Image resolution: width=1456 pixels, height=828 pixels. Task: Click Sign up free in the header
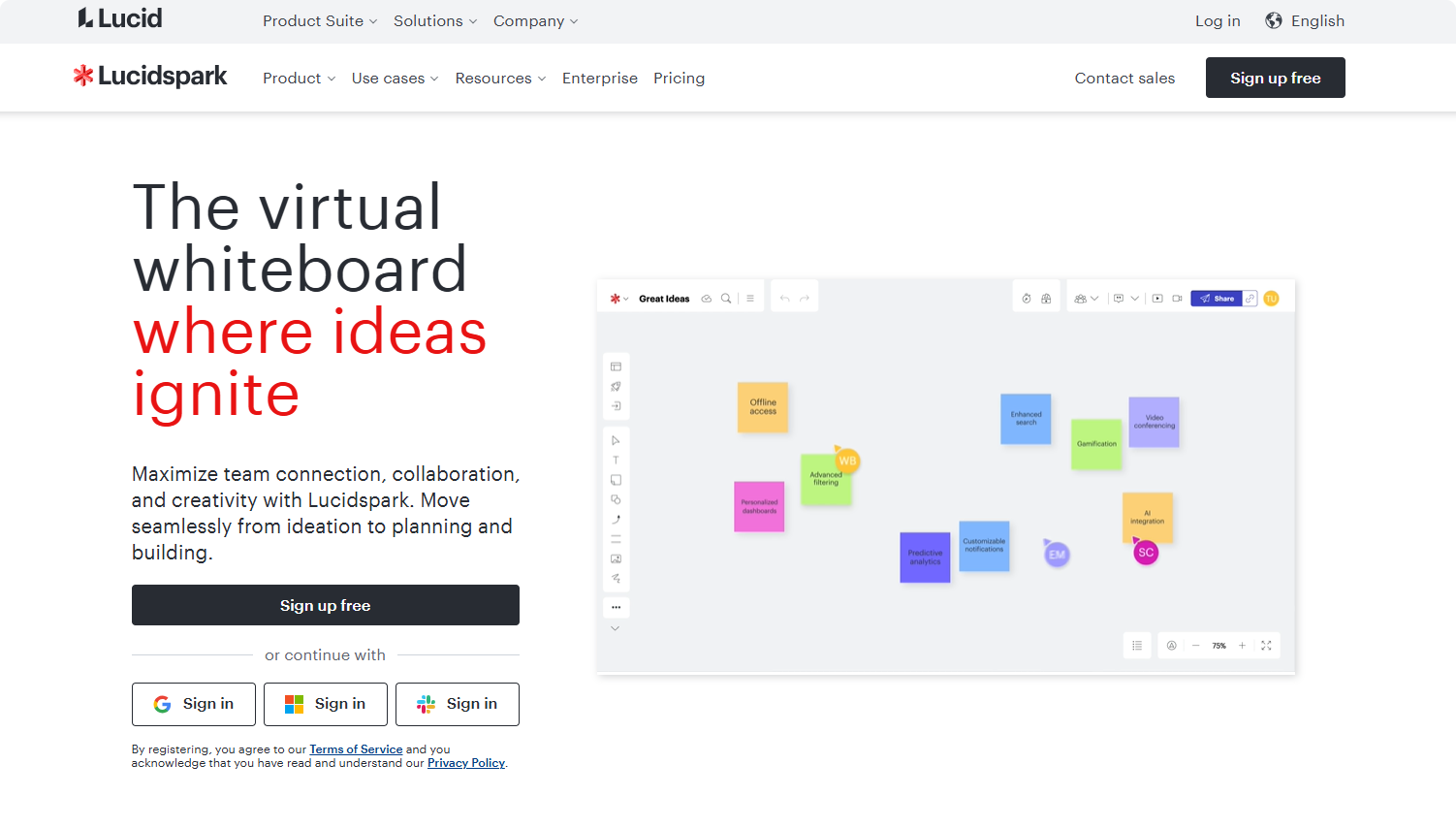(x=1276, y=78)
